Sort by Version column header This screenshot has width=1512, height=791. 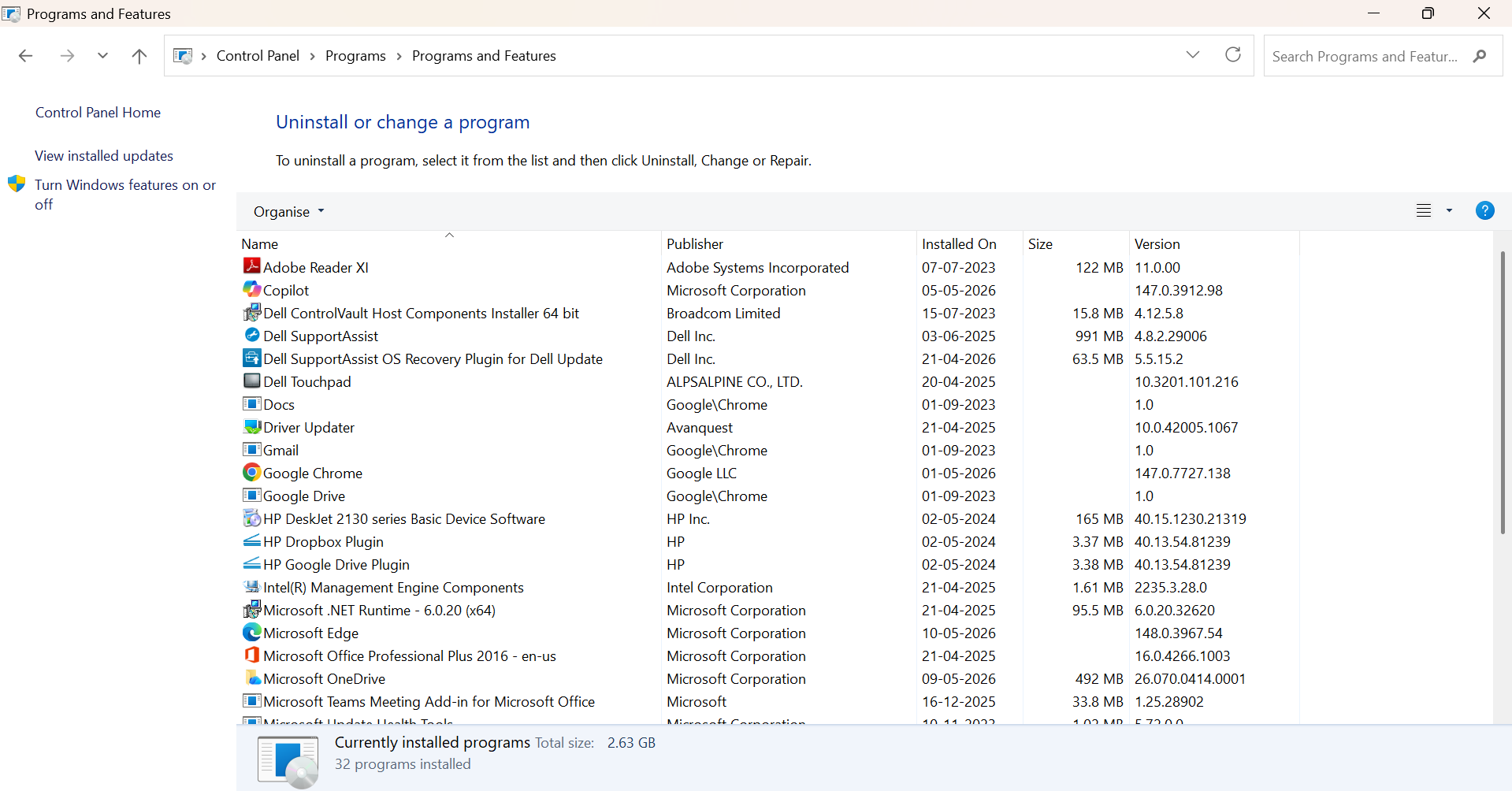click(x=1214, y=243)
